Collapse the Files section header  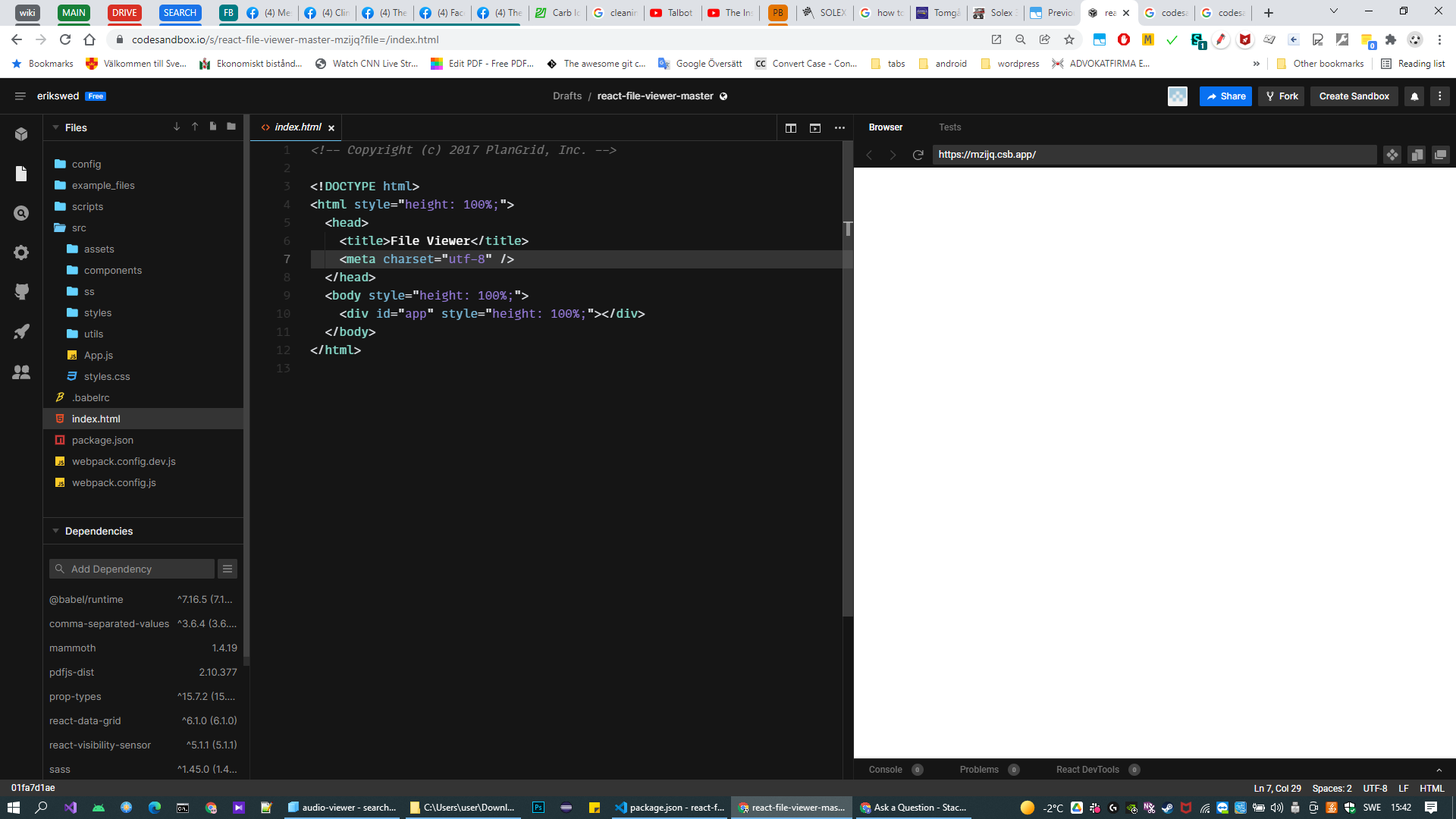coord(55,127)
